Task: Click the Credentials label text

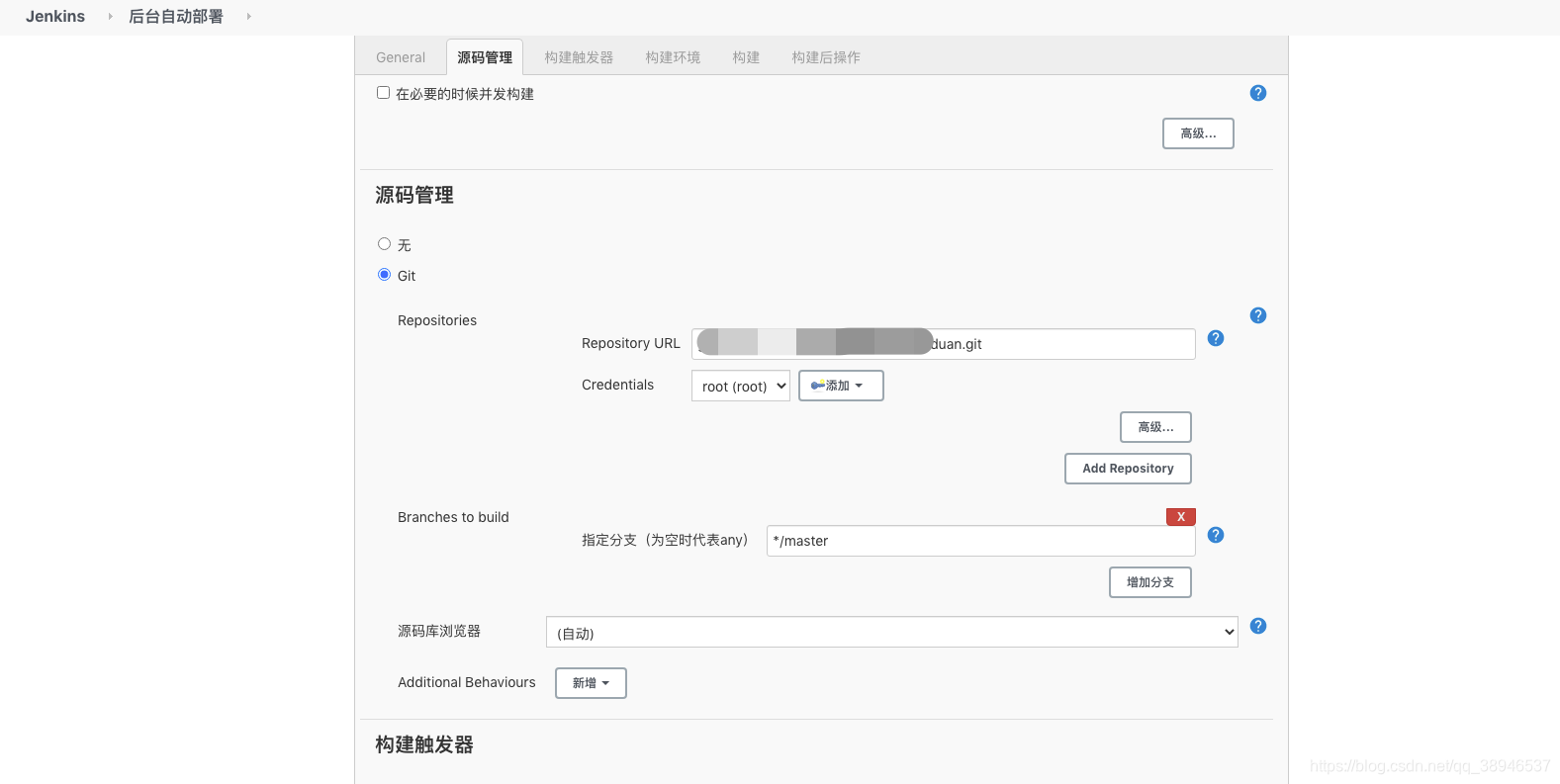Action: (617, 385)
